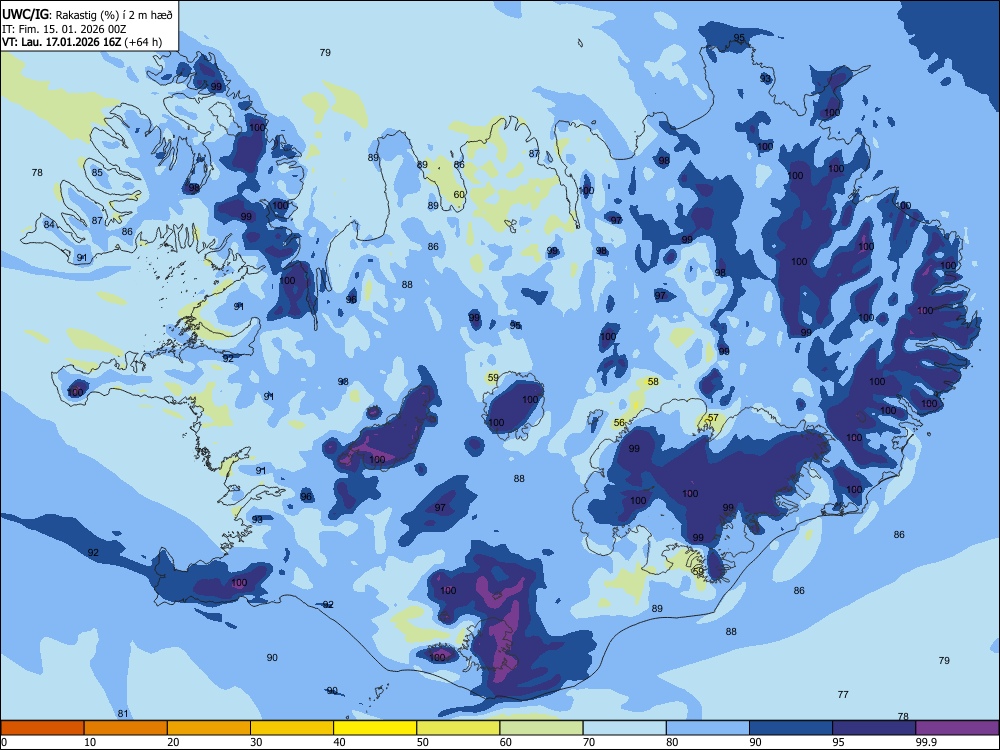Click the legend tick label '30'
The width and height of the screenshot is (1000, 750).
[256, 742]
